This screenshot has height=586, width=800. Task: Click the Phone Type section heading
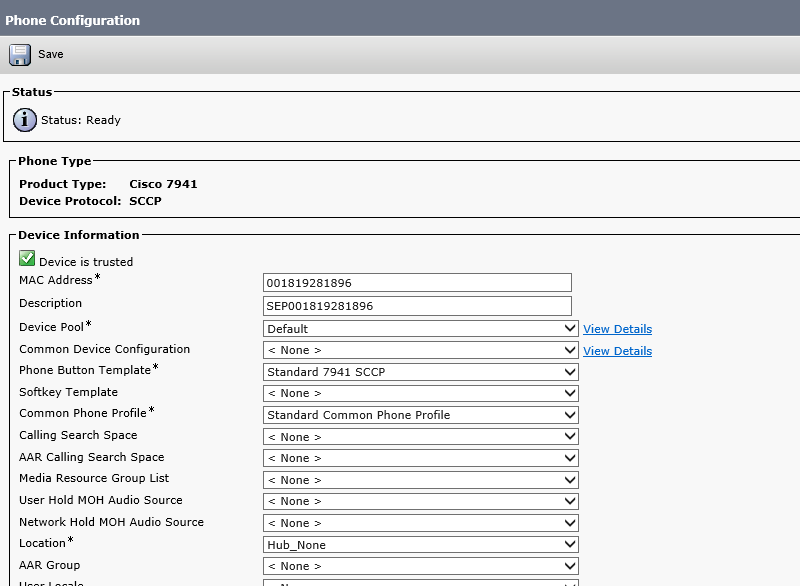pyautogui.click(x=55, y=161)
